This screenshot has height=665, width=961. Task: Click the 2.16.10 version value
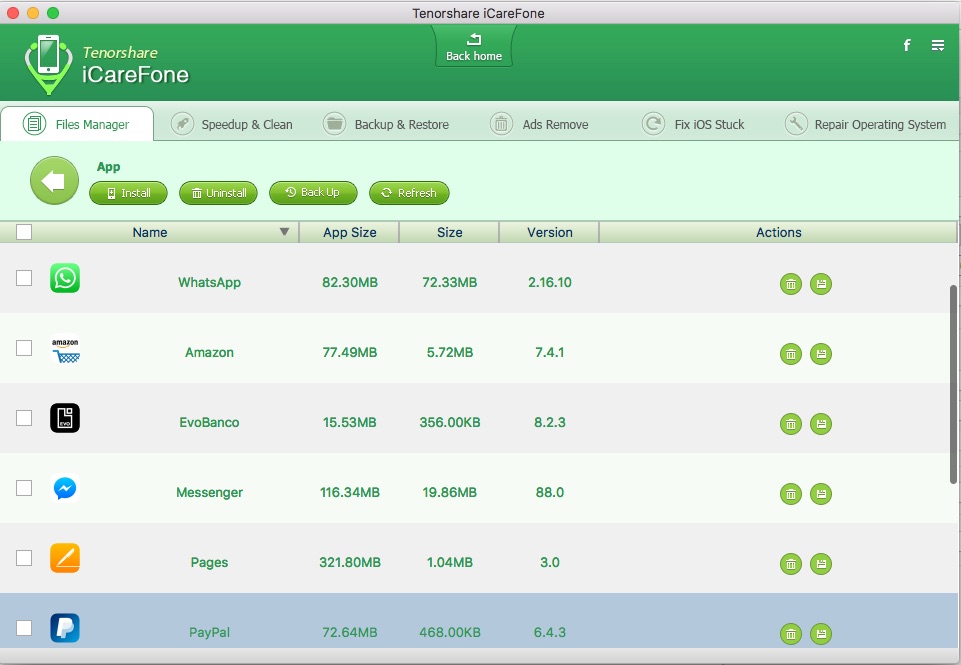pos(550,283)
